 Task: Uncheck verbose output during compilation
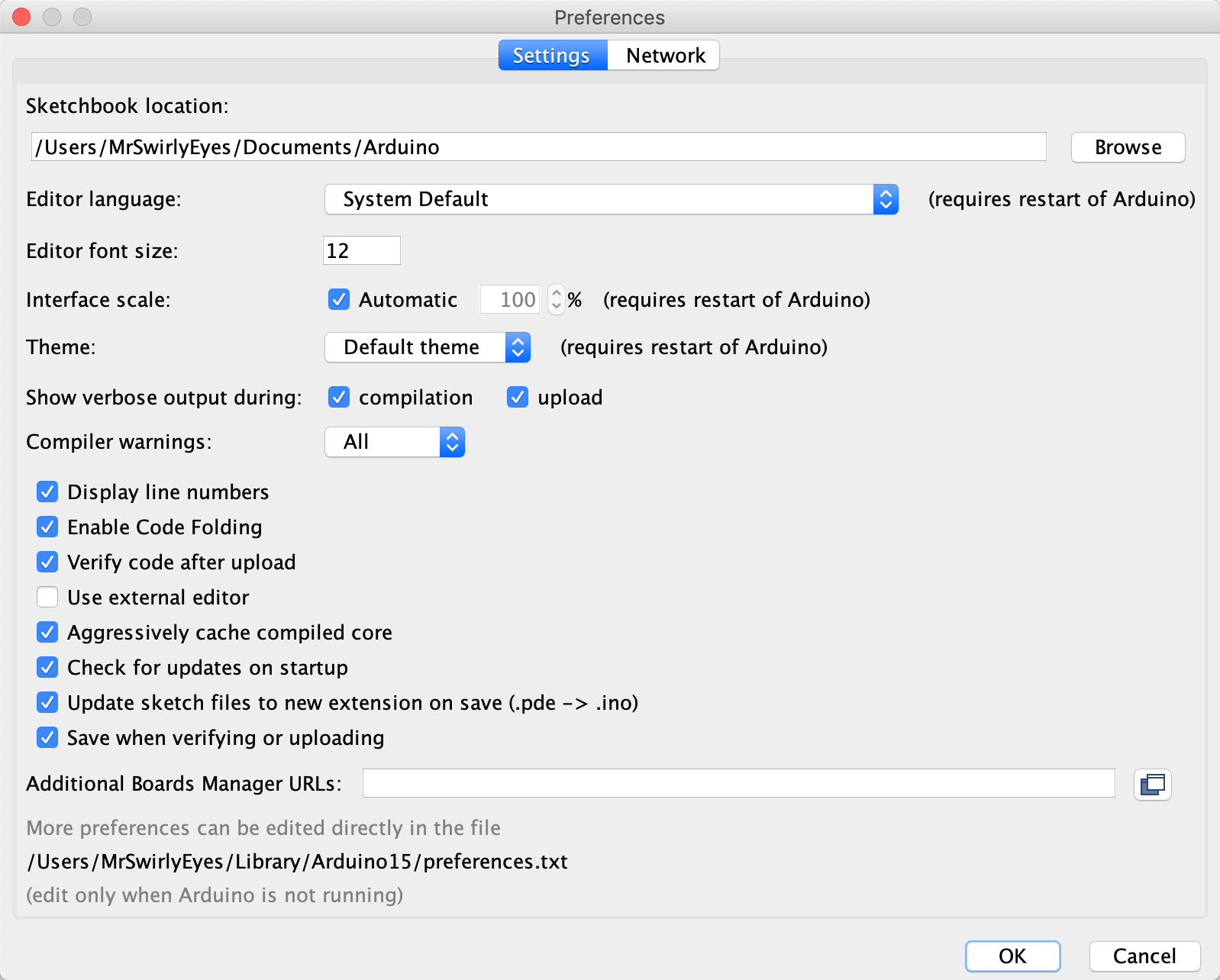339,398
